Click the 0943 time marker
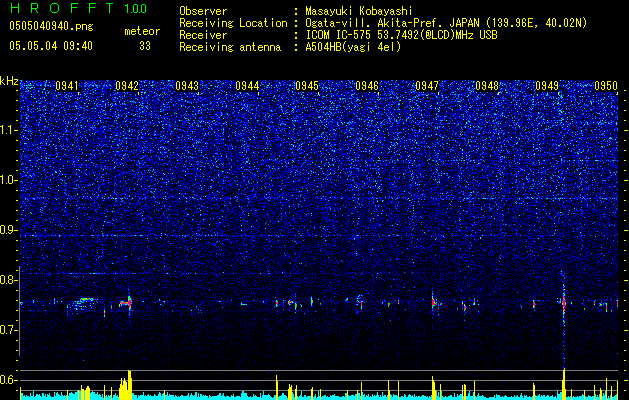 point(187,86)
